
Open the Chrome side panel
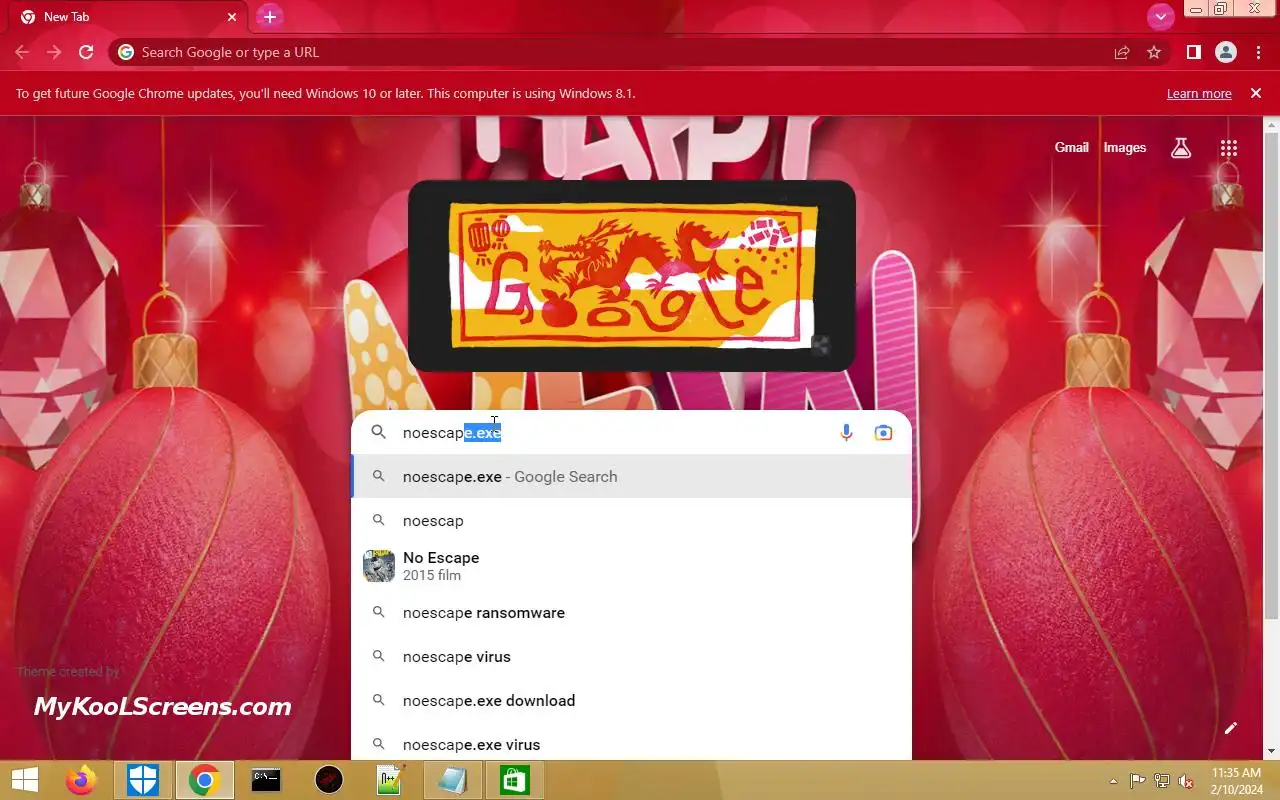pyautogui.click(x=1193, y=52)
